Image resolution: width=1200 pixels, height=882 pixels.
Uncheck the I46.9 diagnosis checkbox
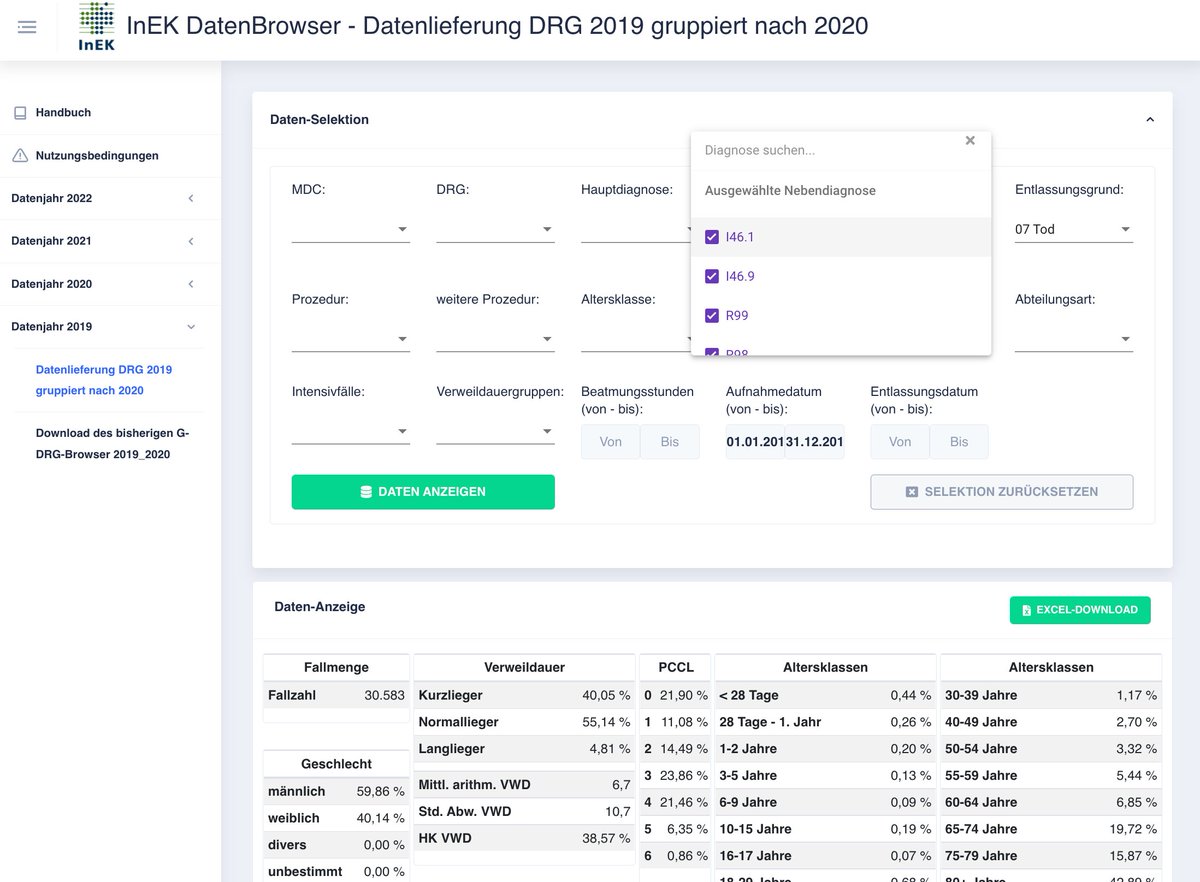[x=712, y=276]
